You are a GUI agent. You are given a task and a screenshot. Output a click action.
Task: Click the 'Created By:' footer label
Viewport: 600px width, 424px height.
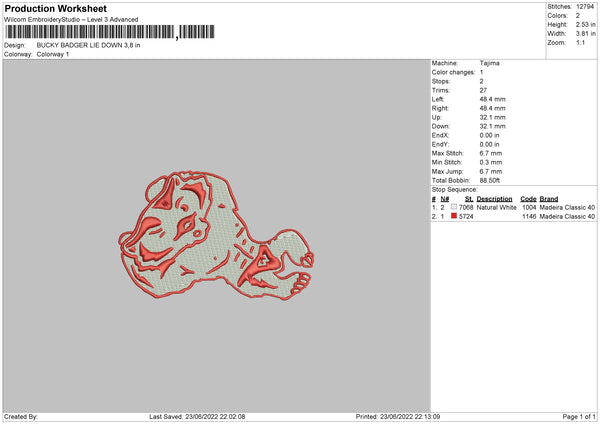click(x=21, y=417)
